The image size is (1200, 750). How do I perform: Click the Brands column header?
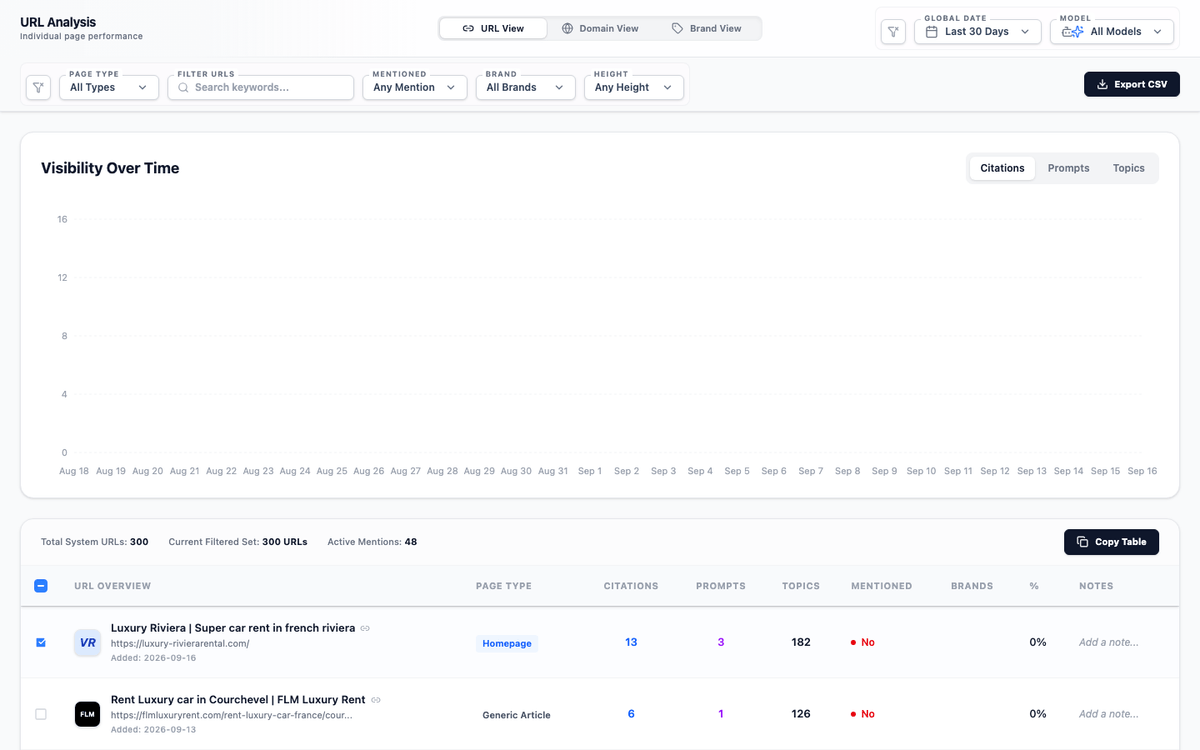pos(972,586)
